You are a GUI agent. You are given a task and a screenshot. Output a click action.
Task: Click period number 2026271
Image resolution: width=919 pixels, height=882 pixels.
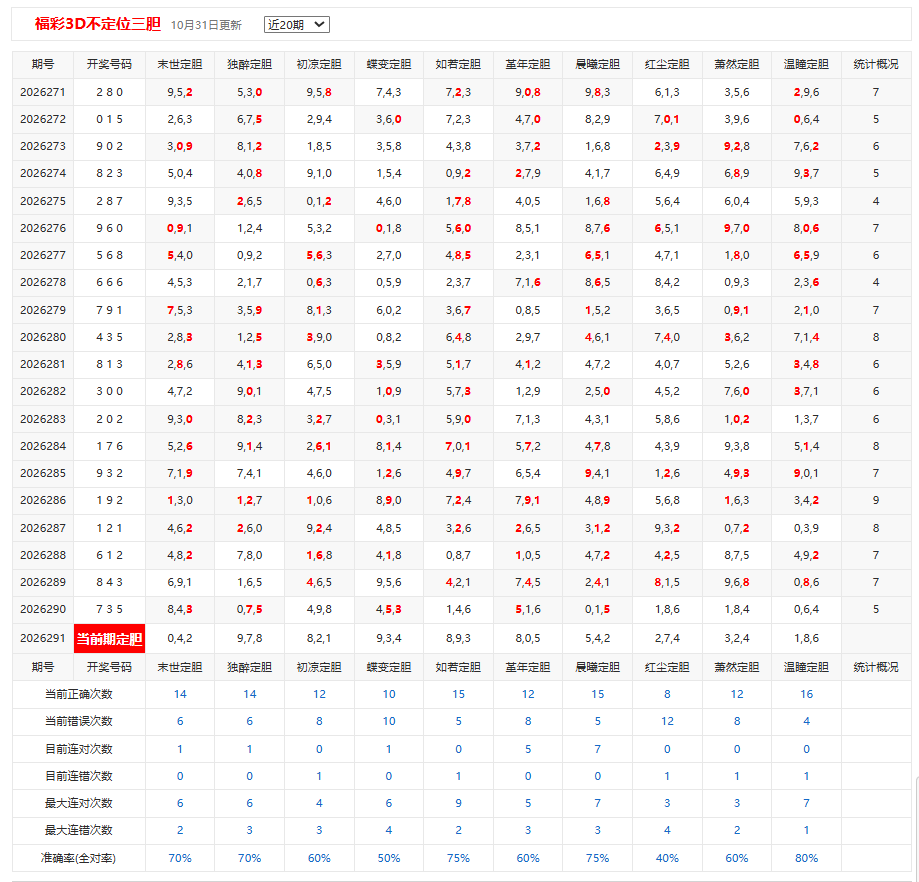point(43,92)
